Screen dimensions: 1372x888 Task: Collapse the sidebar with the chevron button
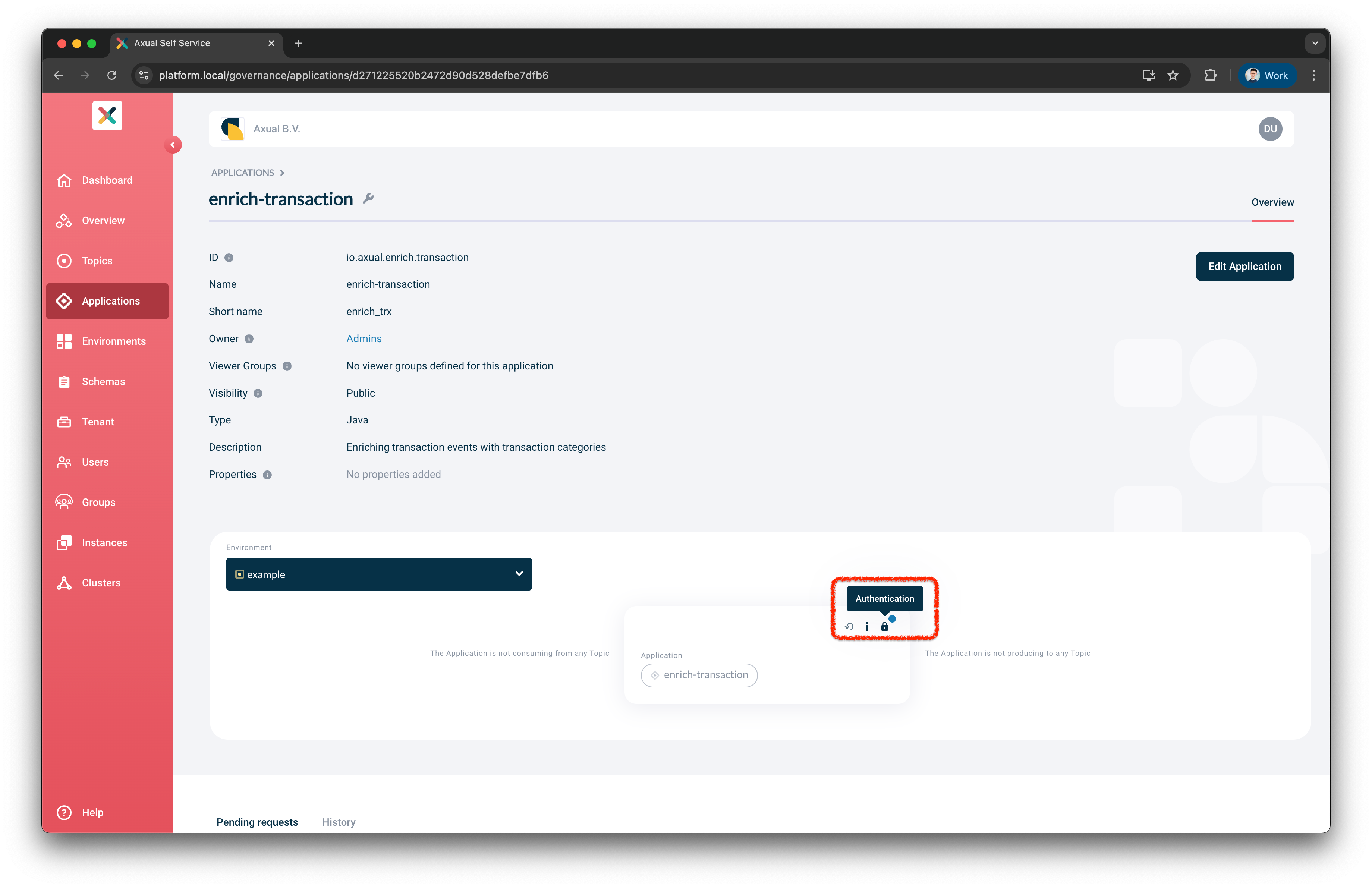(x=173, y=145)
